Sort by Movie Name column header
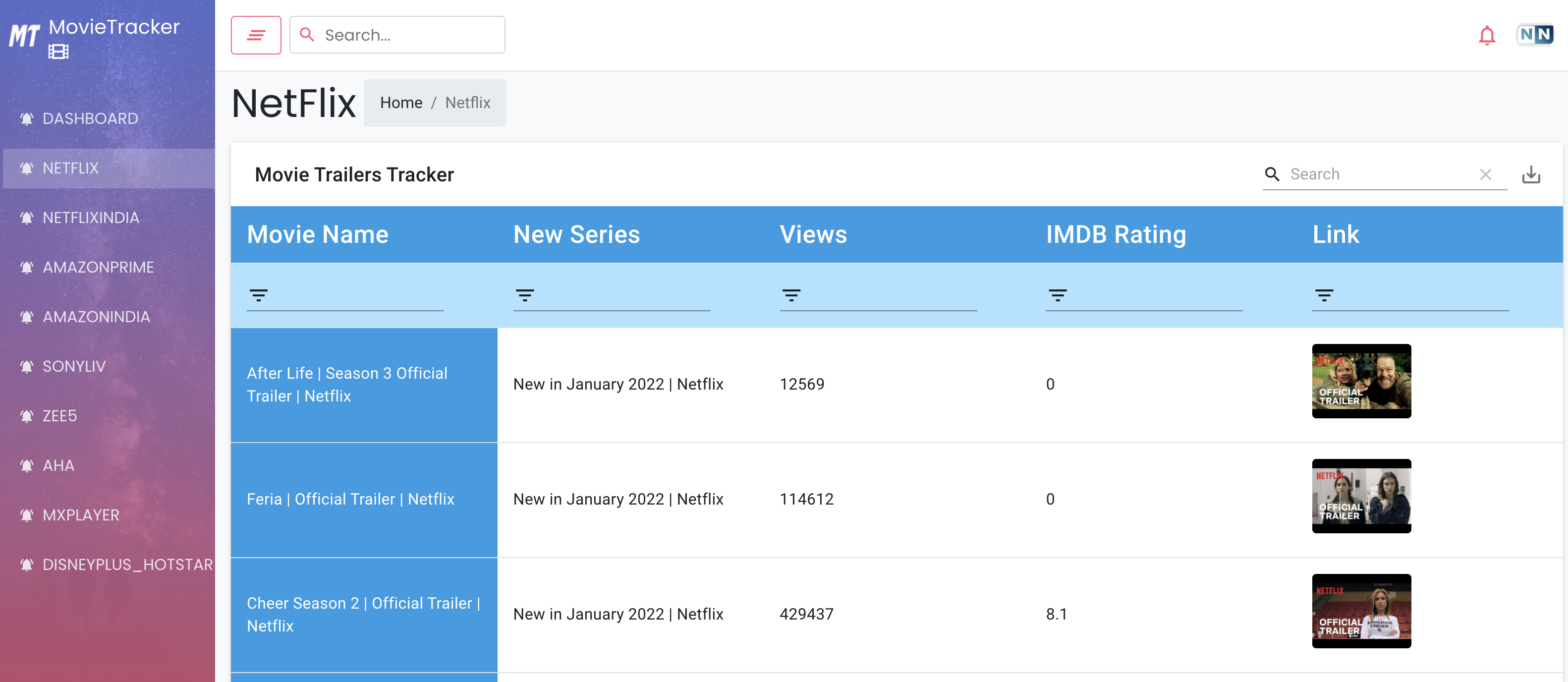1568x682 pixels. pos(318,234)
